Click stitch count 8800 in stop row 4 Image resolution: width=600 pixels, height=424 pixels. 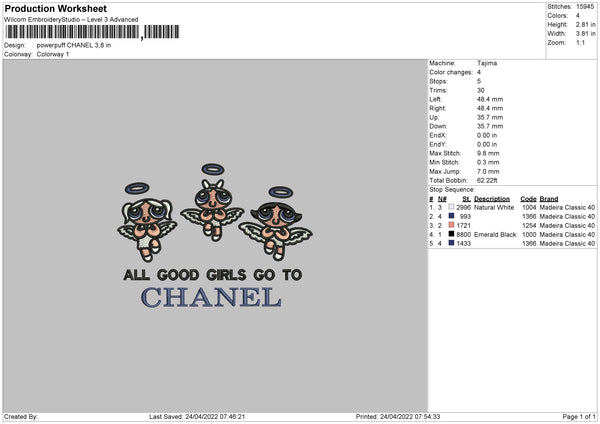[463, 234]
